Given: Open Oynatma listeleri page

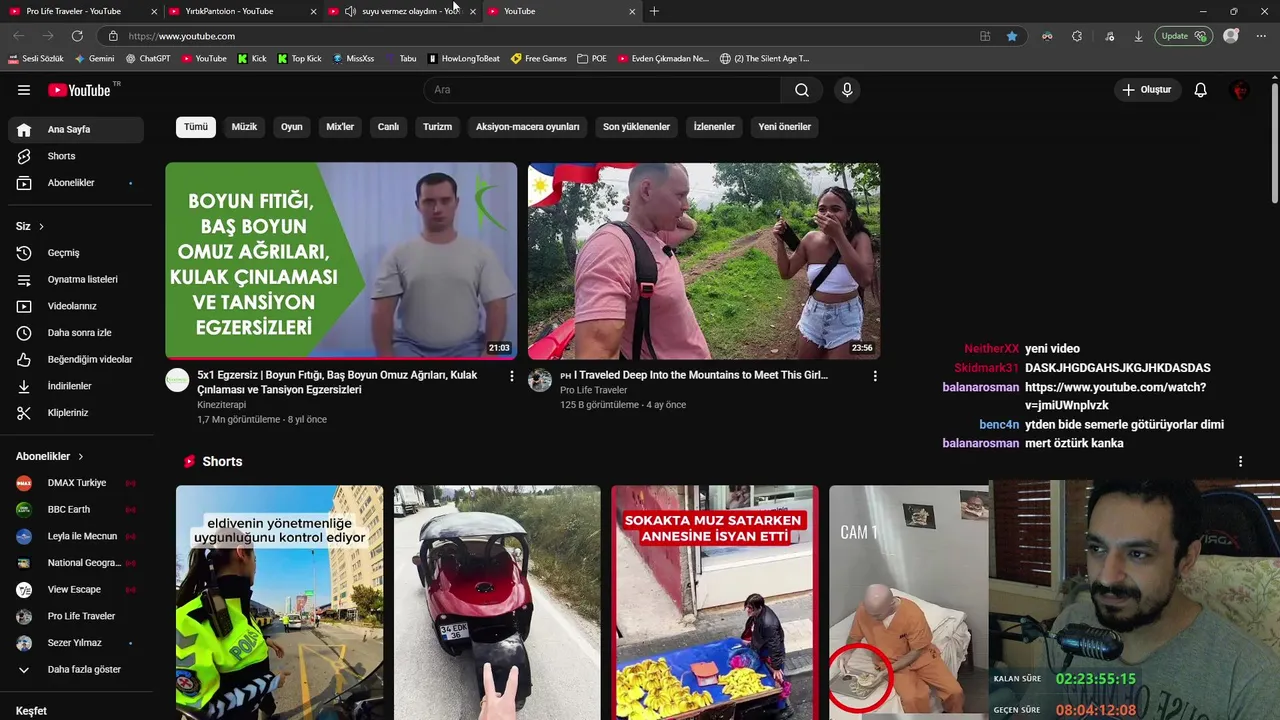Looking at the screenshot, I should 76,279.
